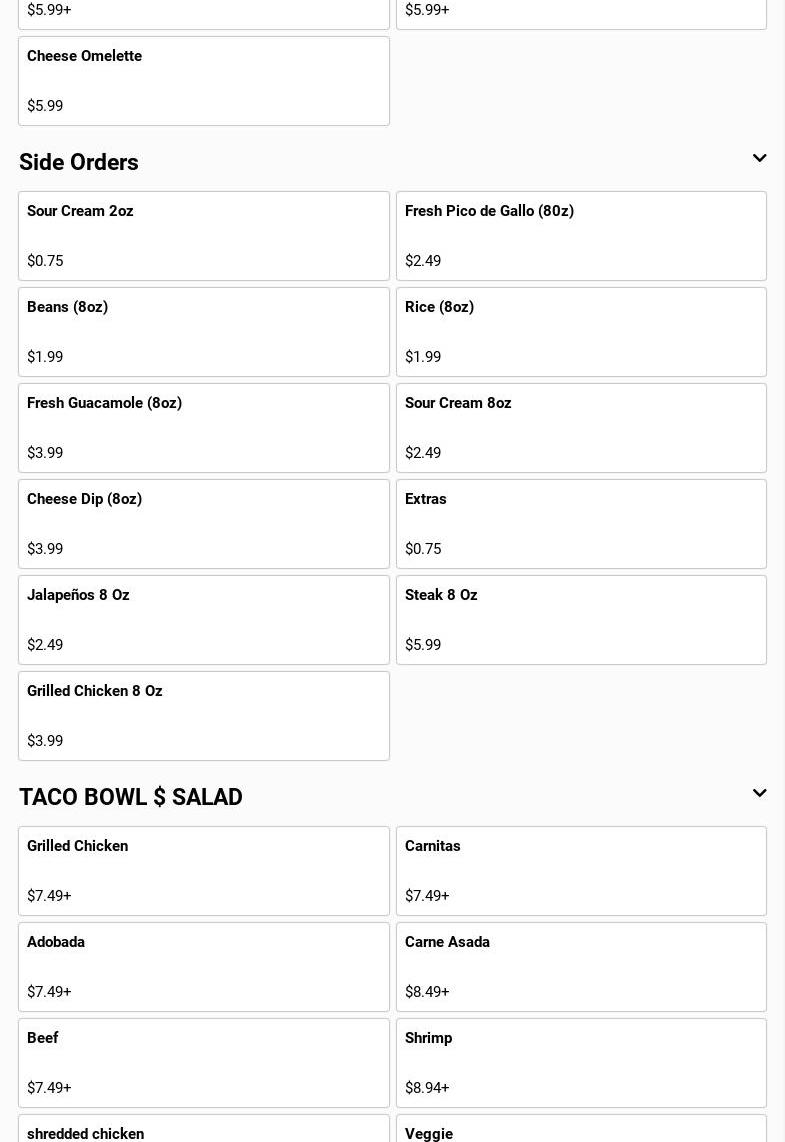This screenshot has height=1142, width=785.
Task: Open the Extras item card
Action: [581, 524]
